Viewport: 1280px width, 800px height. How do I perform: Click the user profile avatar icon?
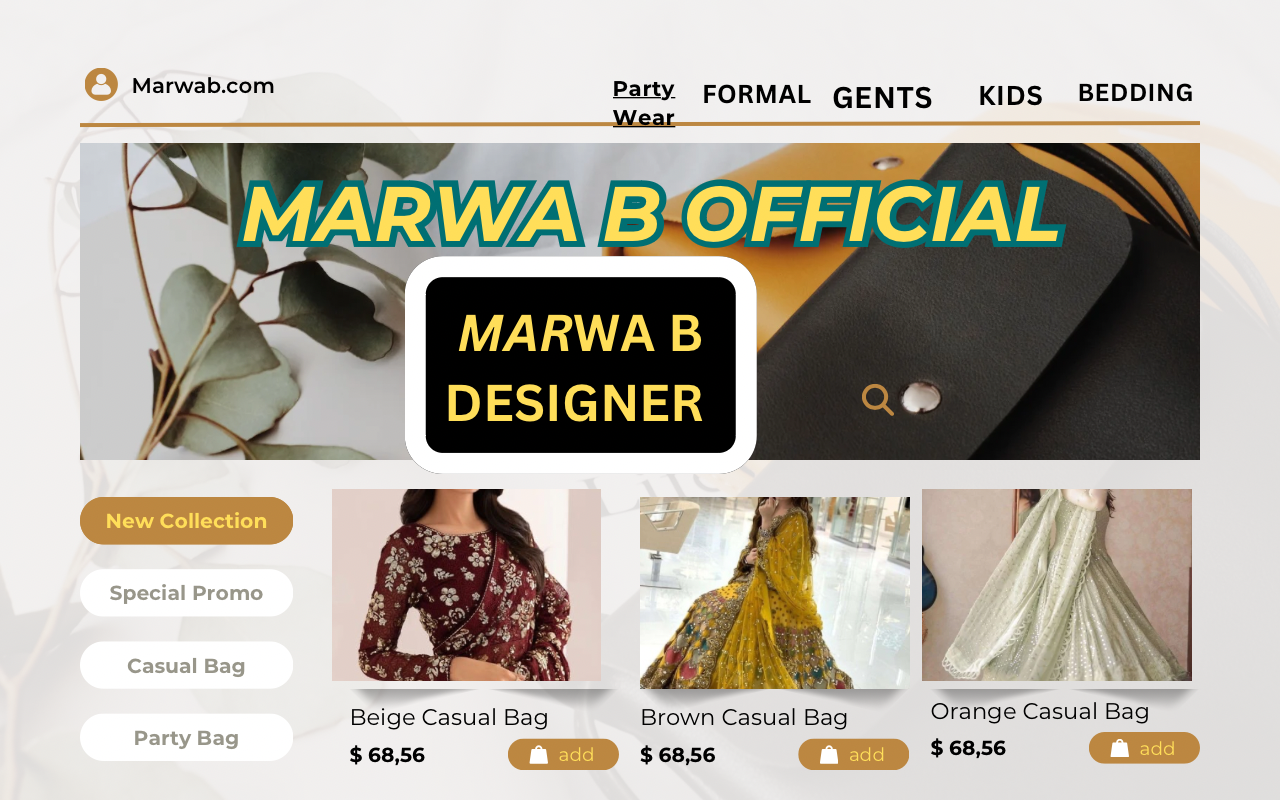[101, 84]
